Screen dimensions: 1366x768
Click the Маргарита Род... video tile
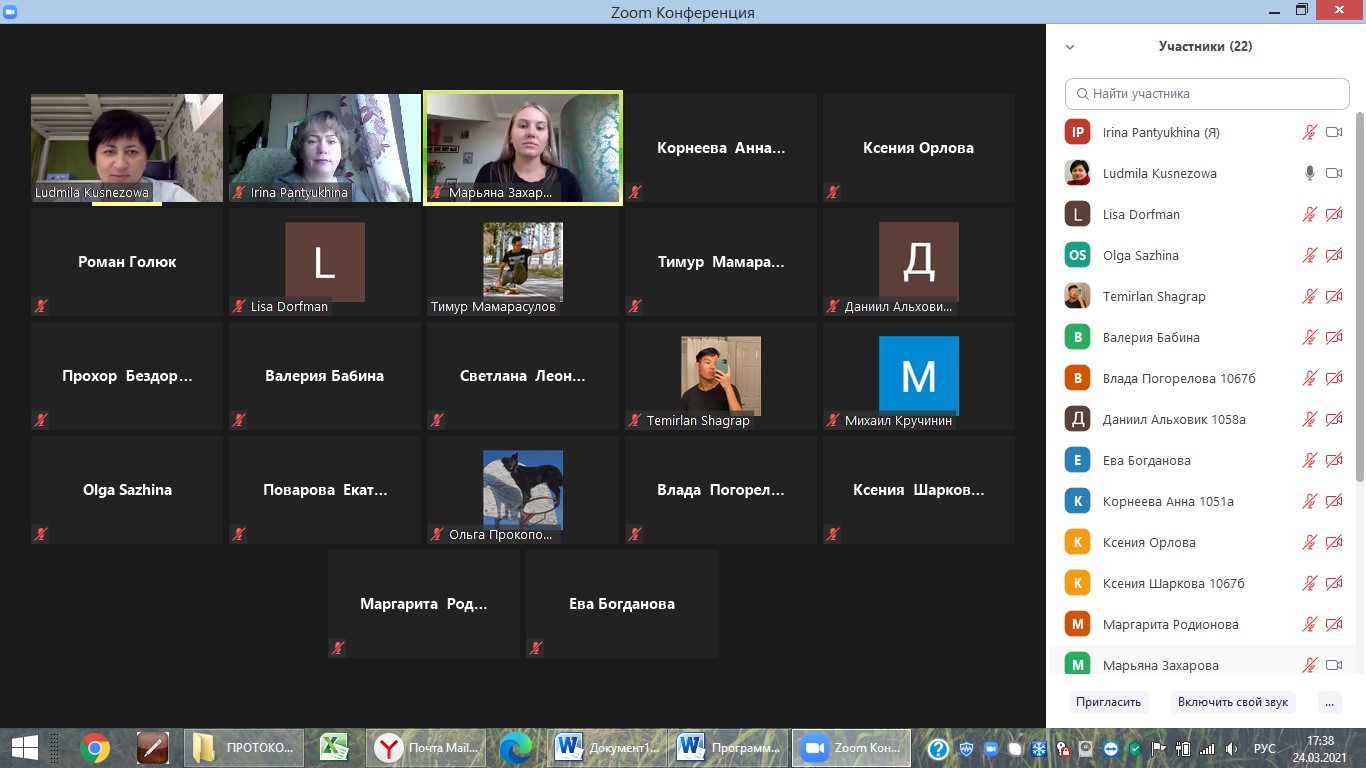point(424,604)
